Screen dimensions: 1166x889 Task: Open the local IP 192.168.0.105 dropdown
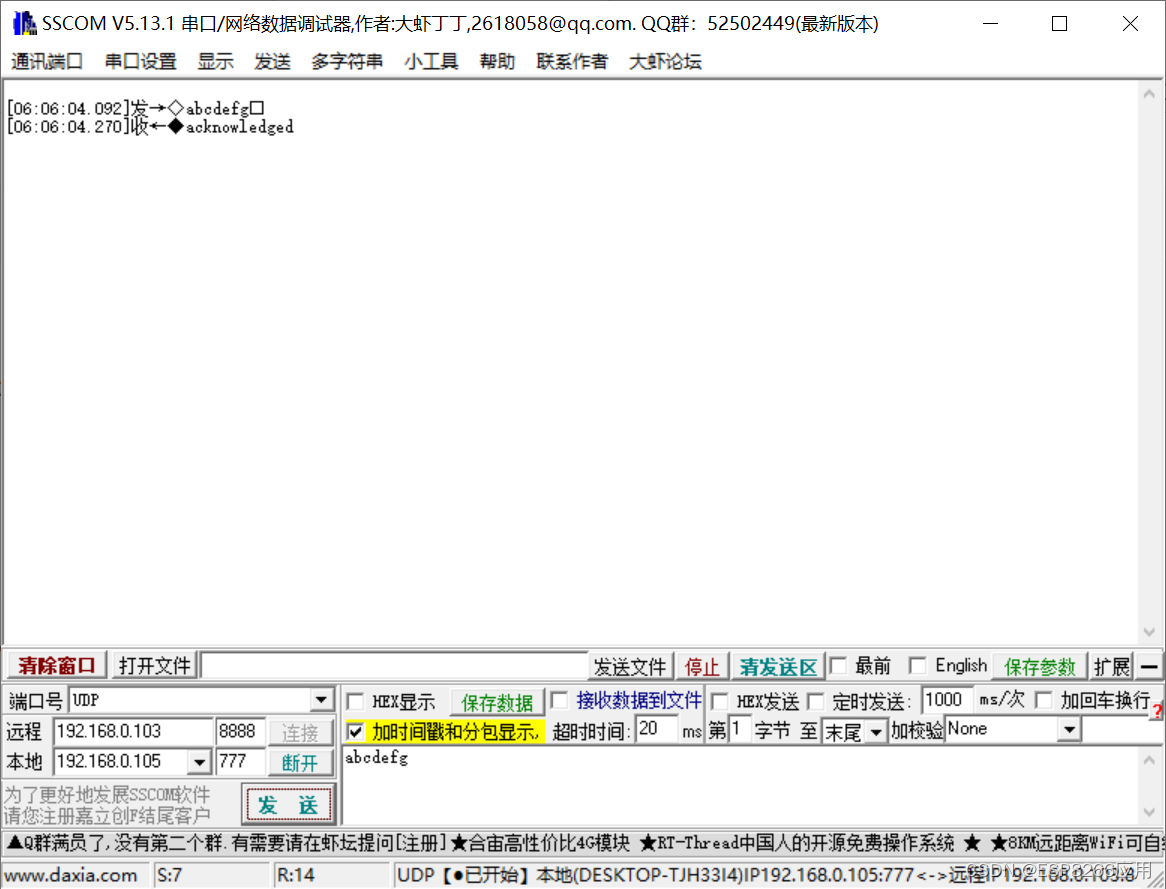pyautogui.click(x=200, y=763)
